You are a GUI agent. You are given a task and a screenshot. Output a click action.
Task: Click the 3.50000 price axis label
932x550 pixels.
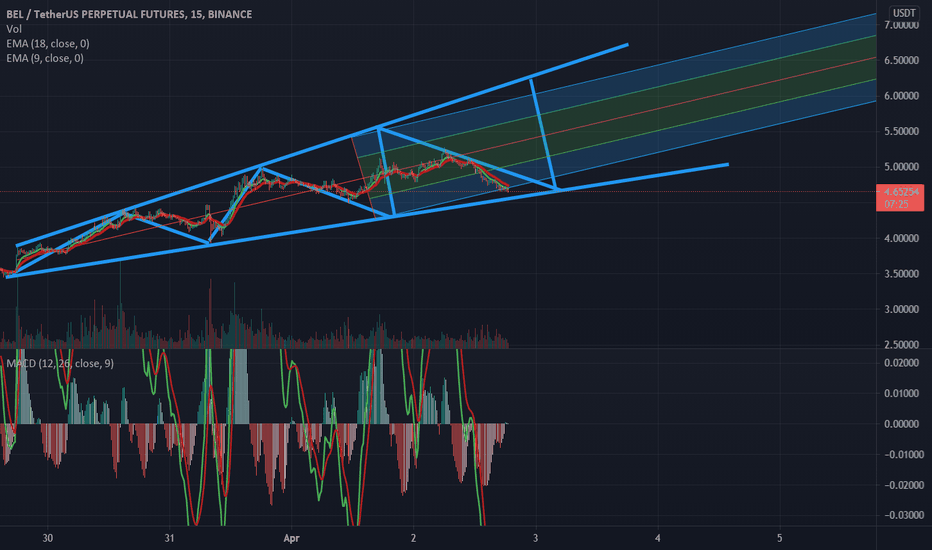pos(901,274)
